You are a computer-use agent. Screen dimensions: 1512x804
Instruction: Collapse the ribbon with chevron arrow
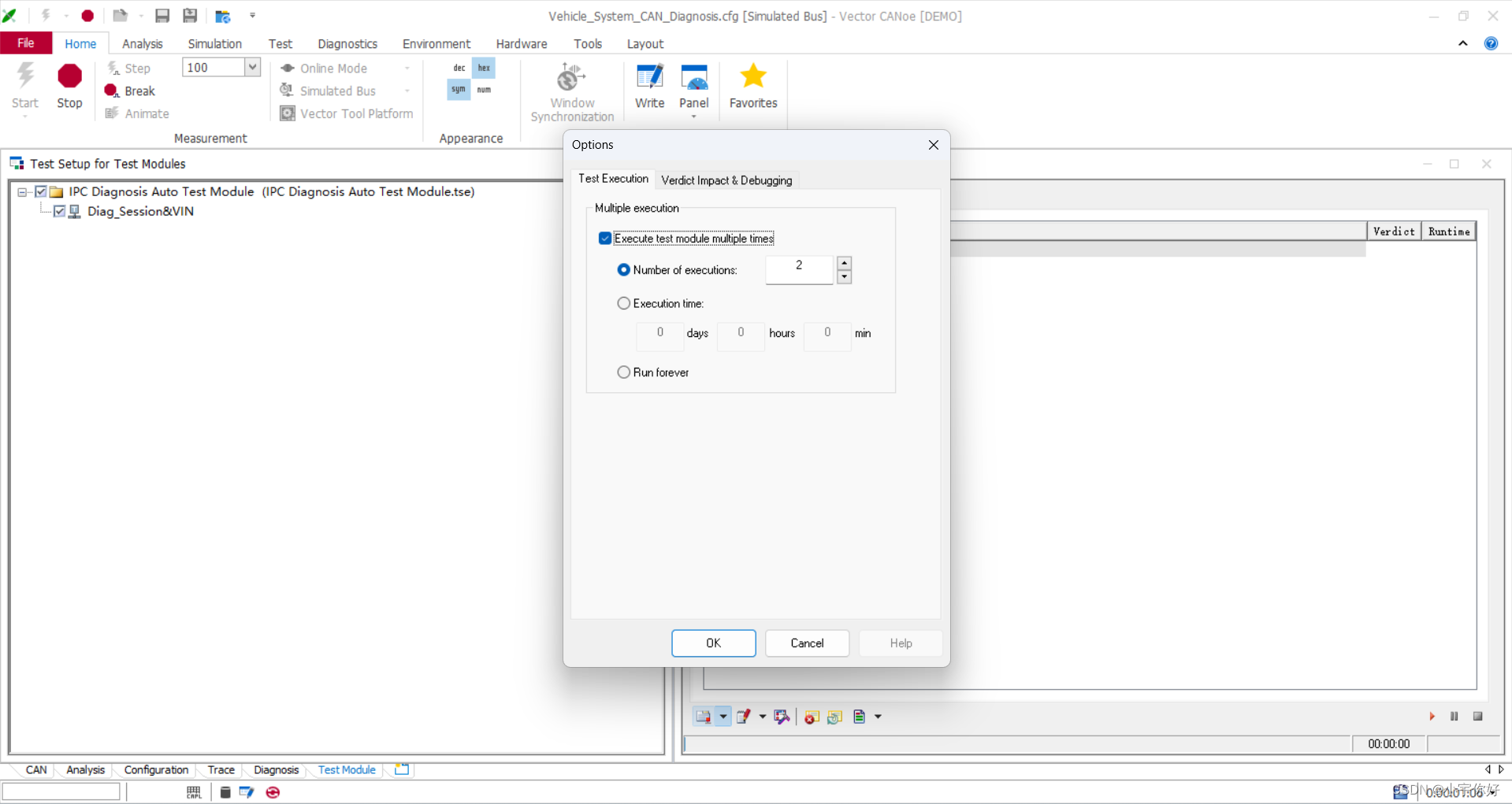tap(1462, 43)
